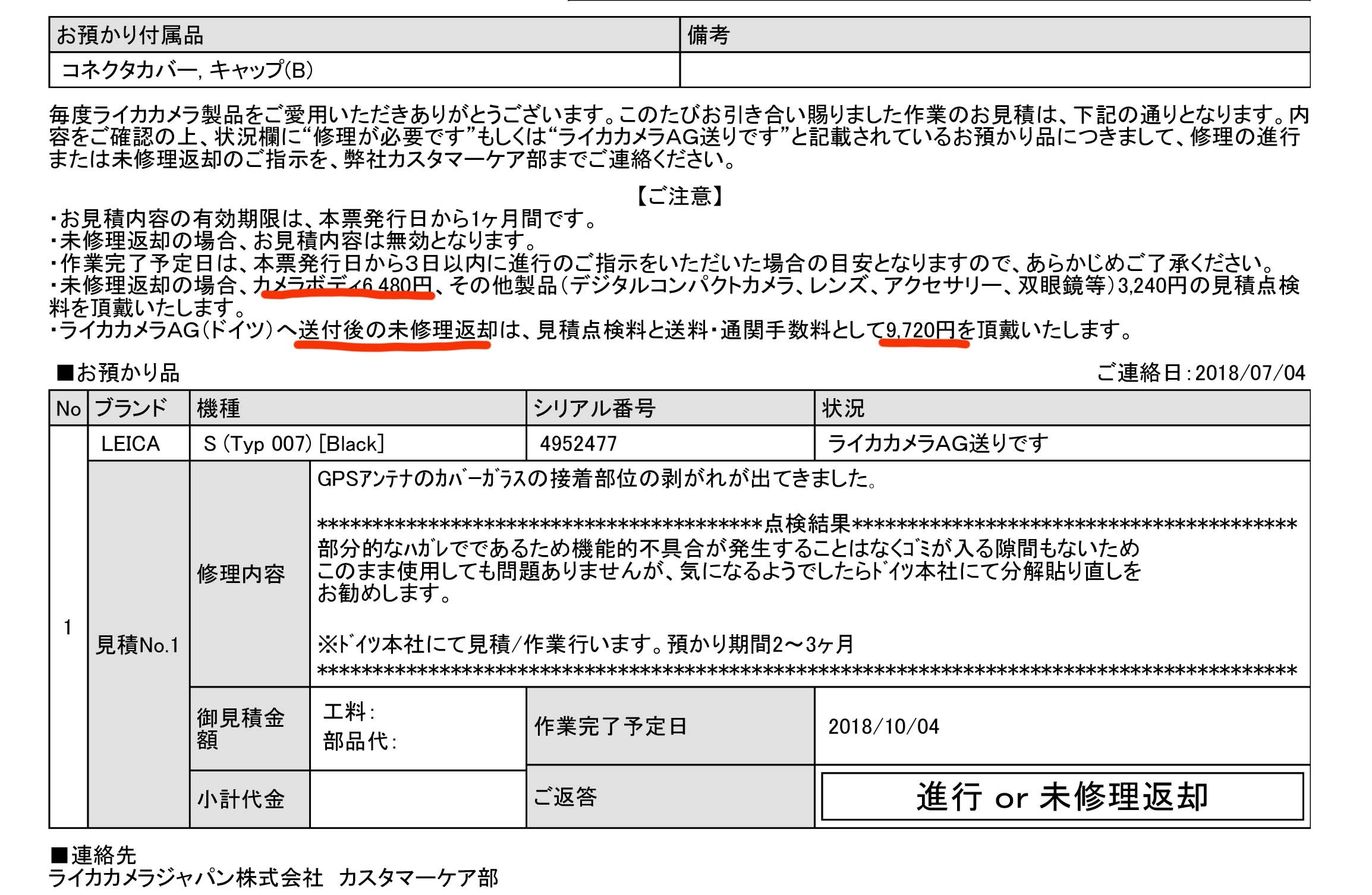This screenshot has height=895, width=1372.
Task: Click the 2018/10/04 completion date
Action: (x=884, y=726)
